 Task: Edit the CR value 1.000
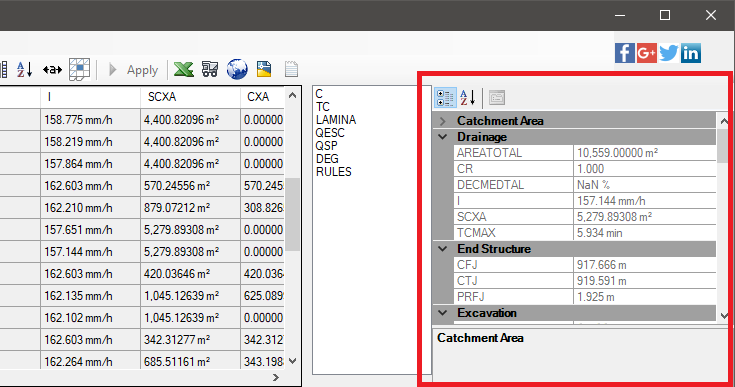645,169
